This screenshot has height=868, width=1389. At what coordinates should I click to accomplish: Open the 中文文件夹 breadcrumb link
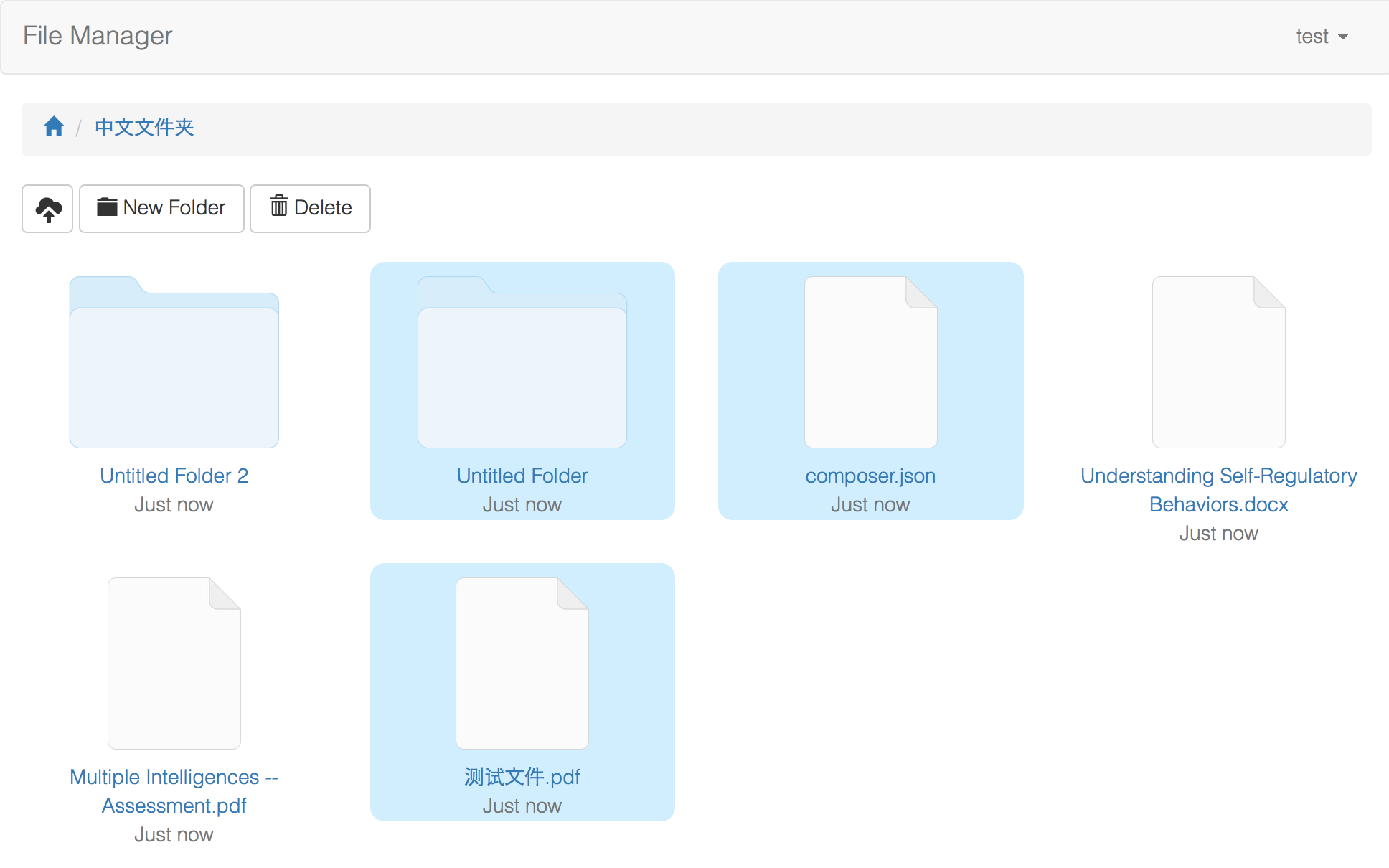tap(144, 127)
